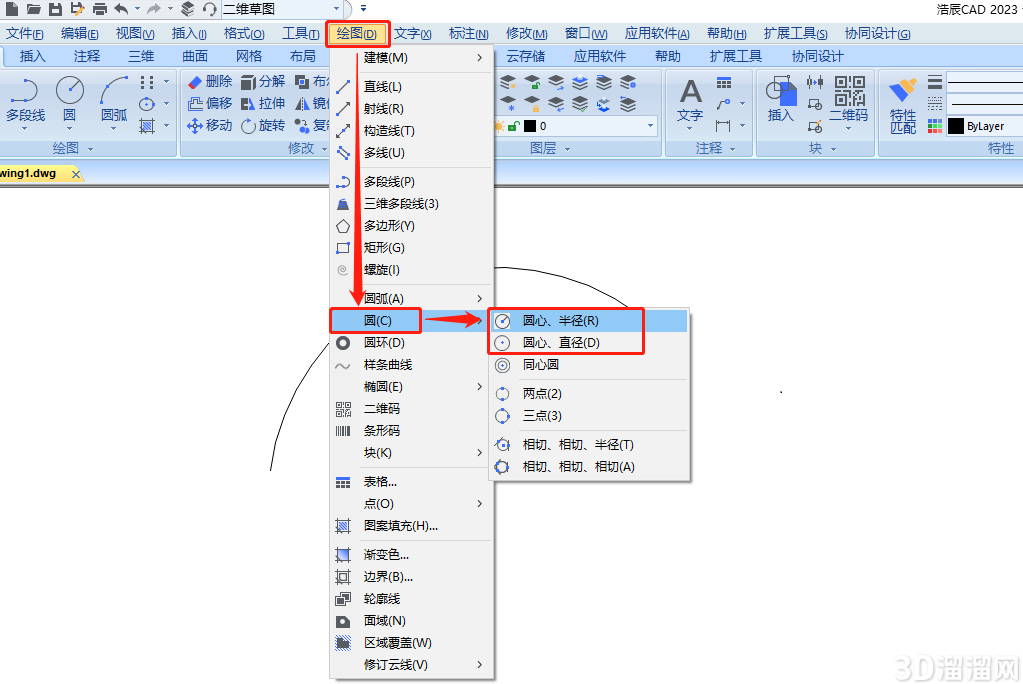Select 圆心、直径(D) circle option
The width and height of the screenshot is (1023, 684).
(590, 343)
